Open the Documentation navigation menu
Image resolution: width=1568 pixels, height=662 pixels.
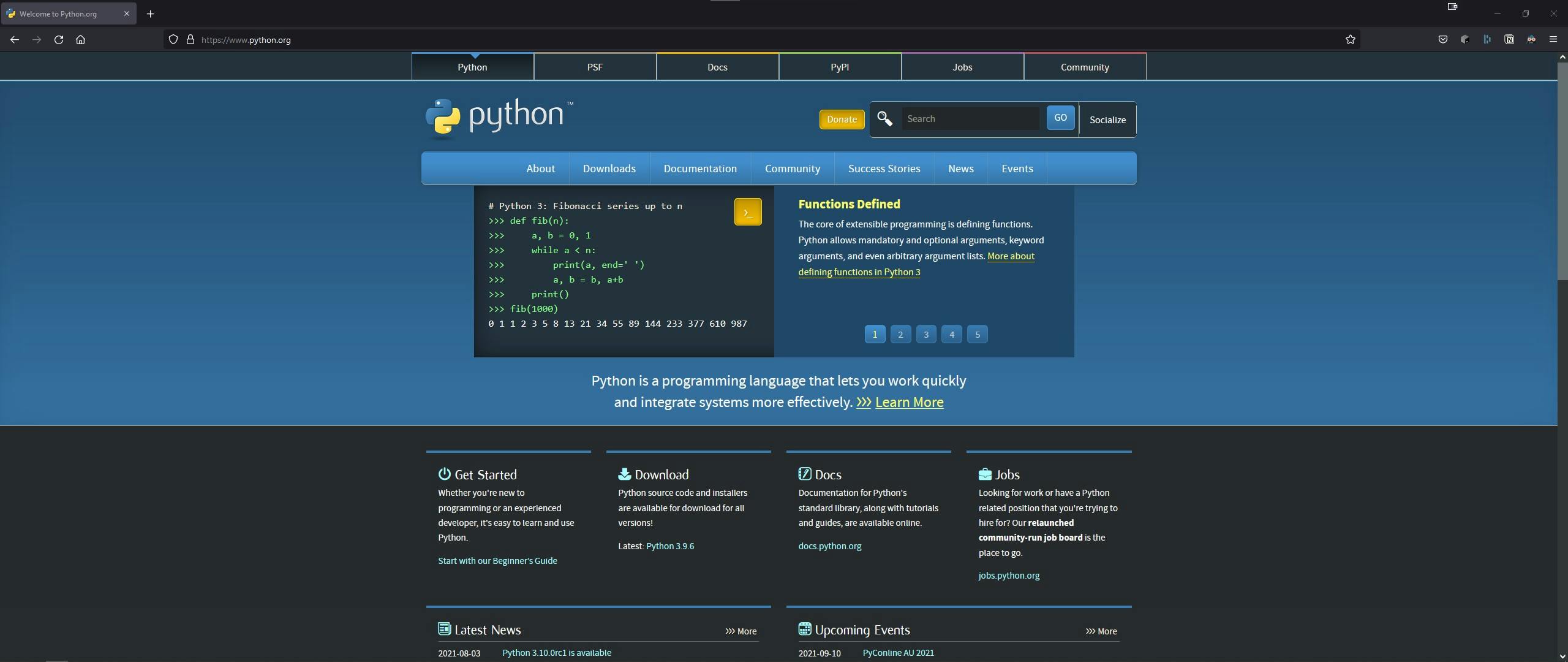[700, 169]
